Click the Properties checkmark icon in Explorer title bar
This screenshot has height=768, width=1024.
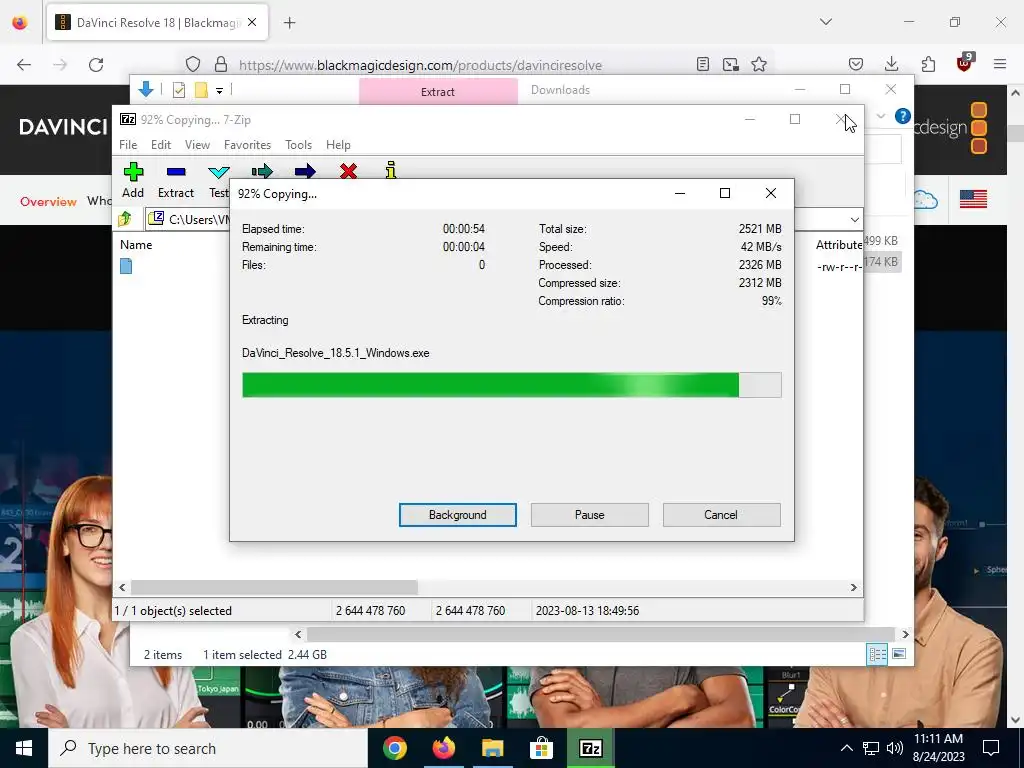coord(179,90)
